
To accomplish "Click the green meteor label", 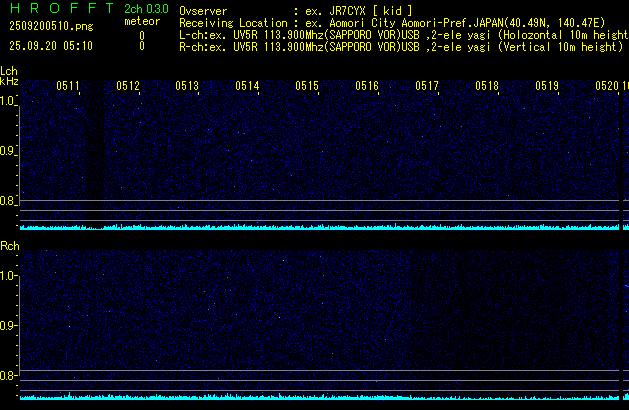I will click(x=141, y=21).
